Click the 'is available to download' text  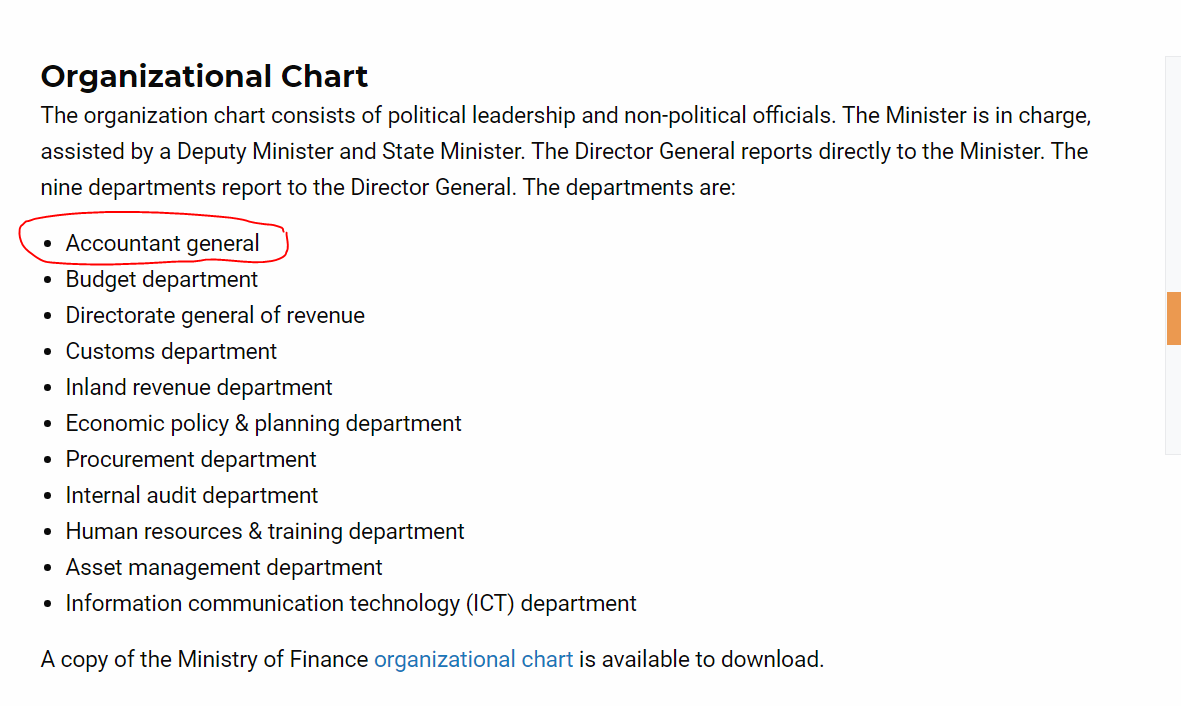701,659
